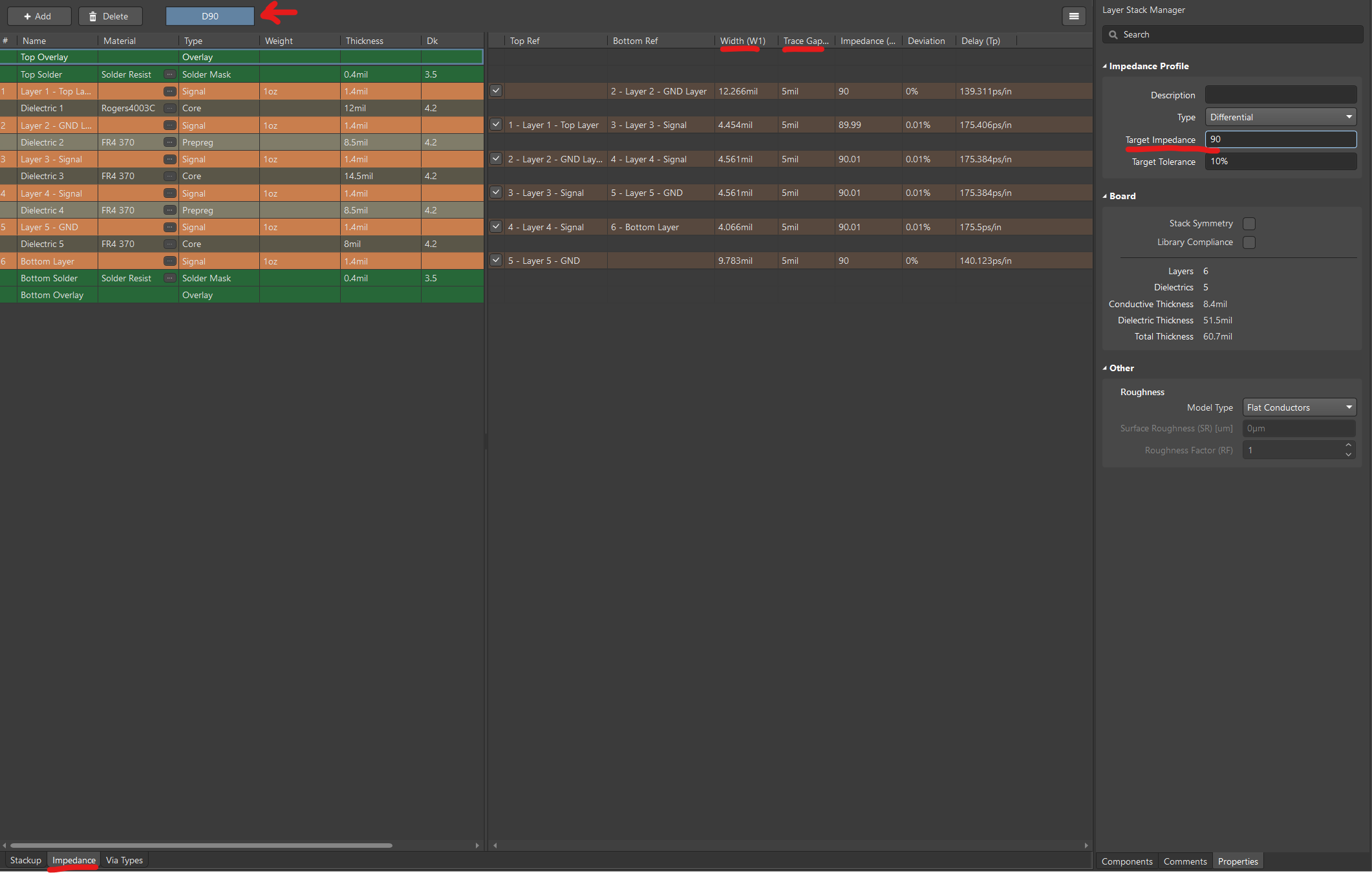The height and width of the screenshot is (873, 1372).
Task: Click the Trace Gap column header
Action: tap(806, 41)
